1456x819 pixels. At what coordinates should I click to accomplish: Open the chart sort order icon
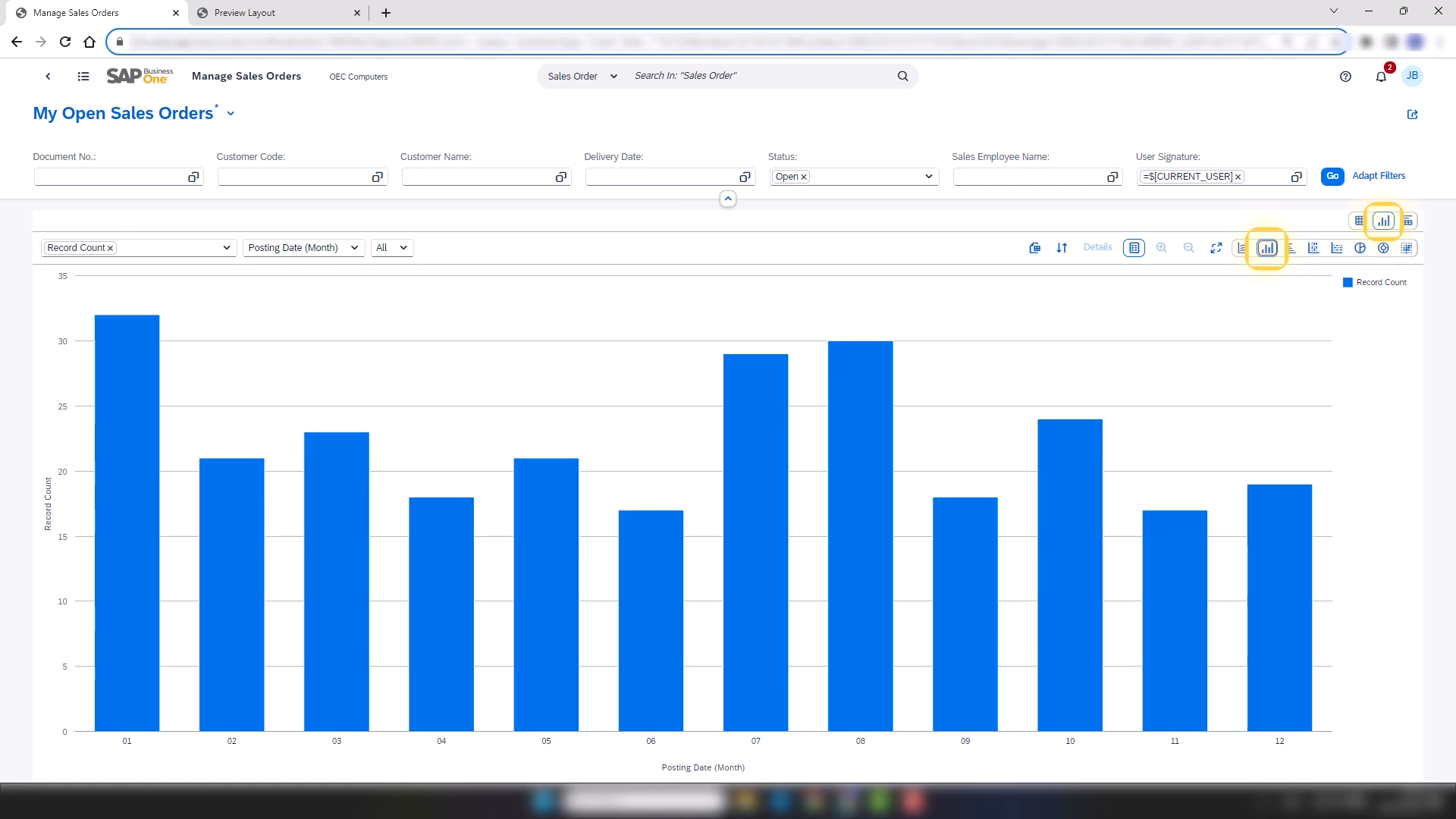[x=1062, y=248]
